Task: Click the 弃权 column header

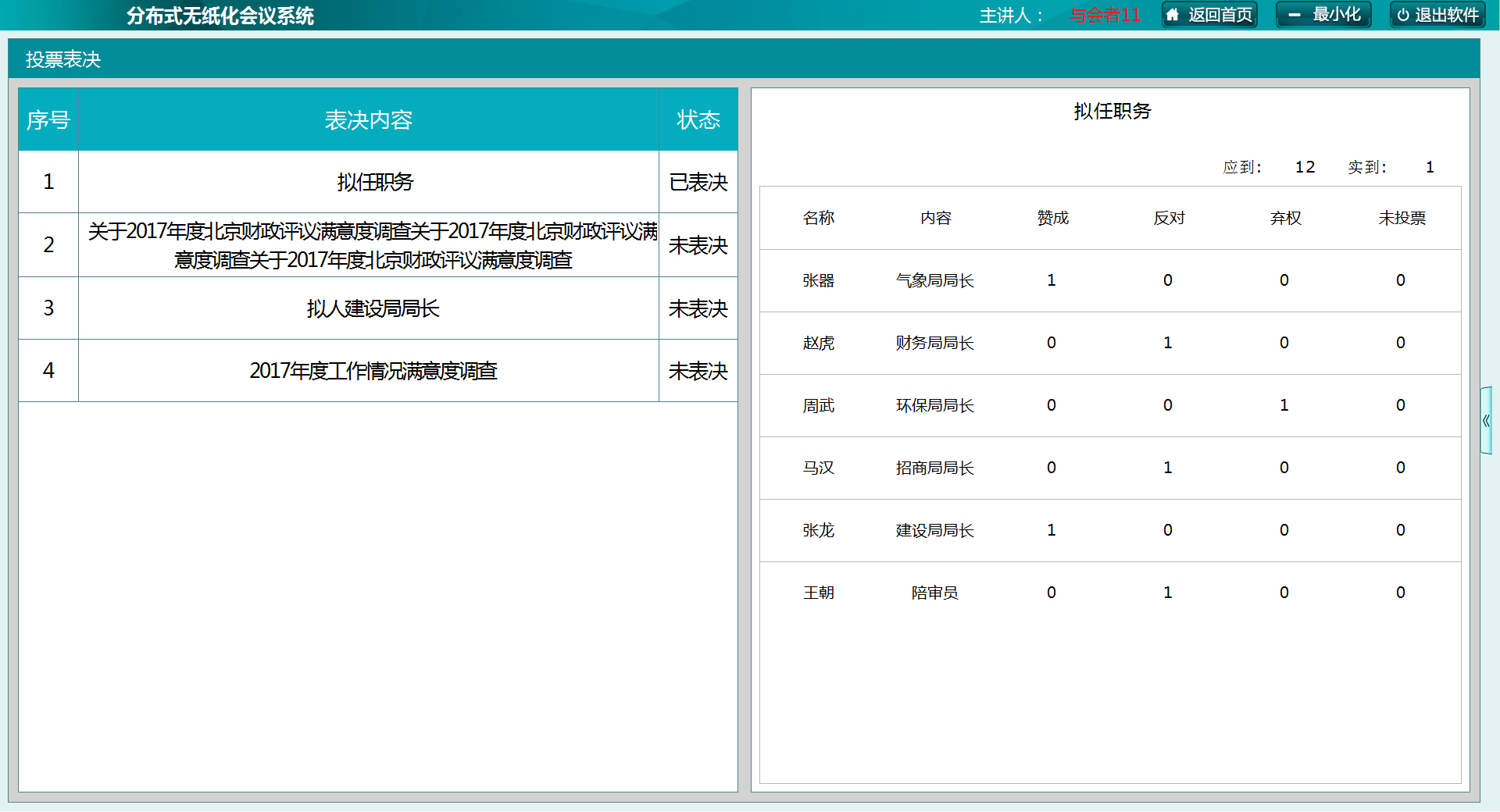Action: pos(1285,218)
